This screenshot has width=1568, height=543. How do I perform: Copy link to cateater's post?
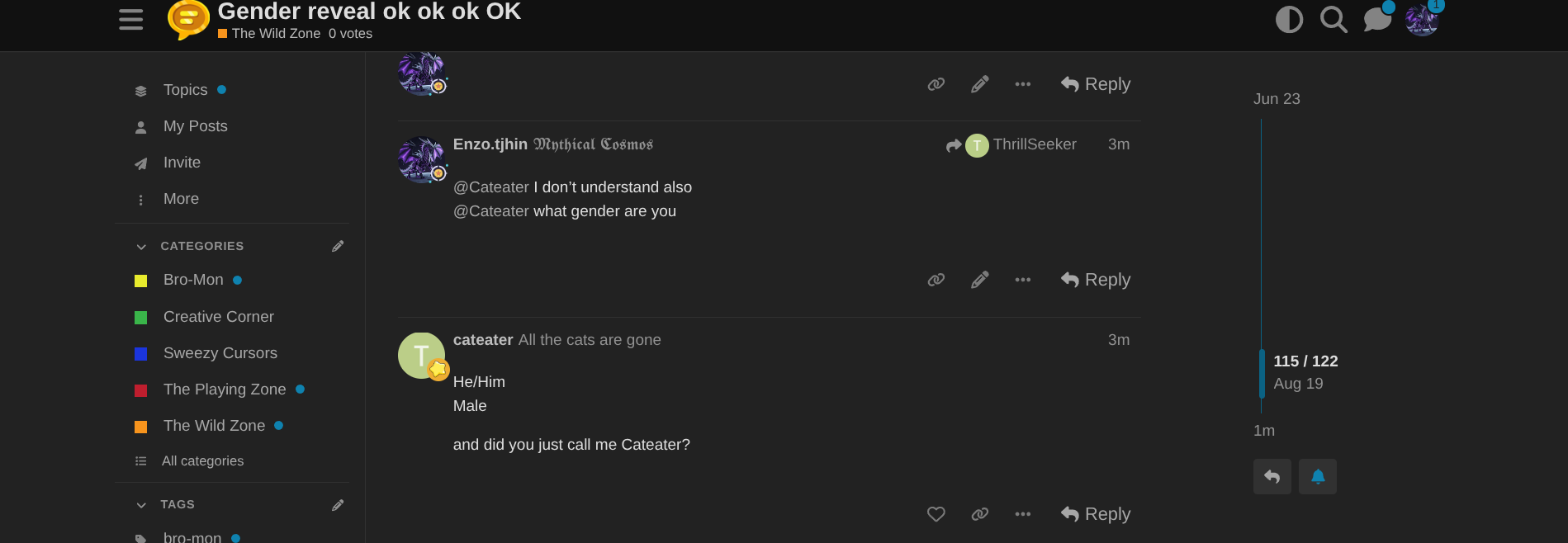[979, 514]
